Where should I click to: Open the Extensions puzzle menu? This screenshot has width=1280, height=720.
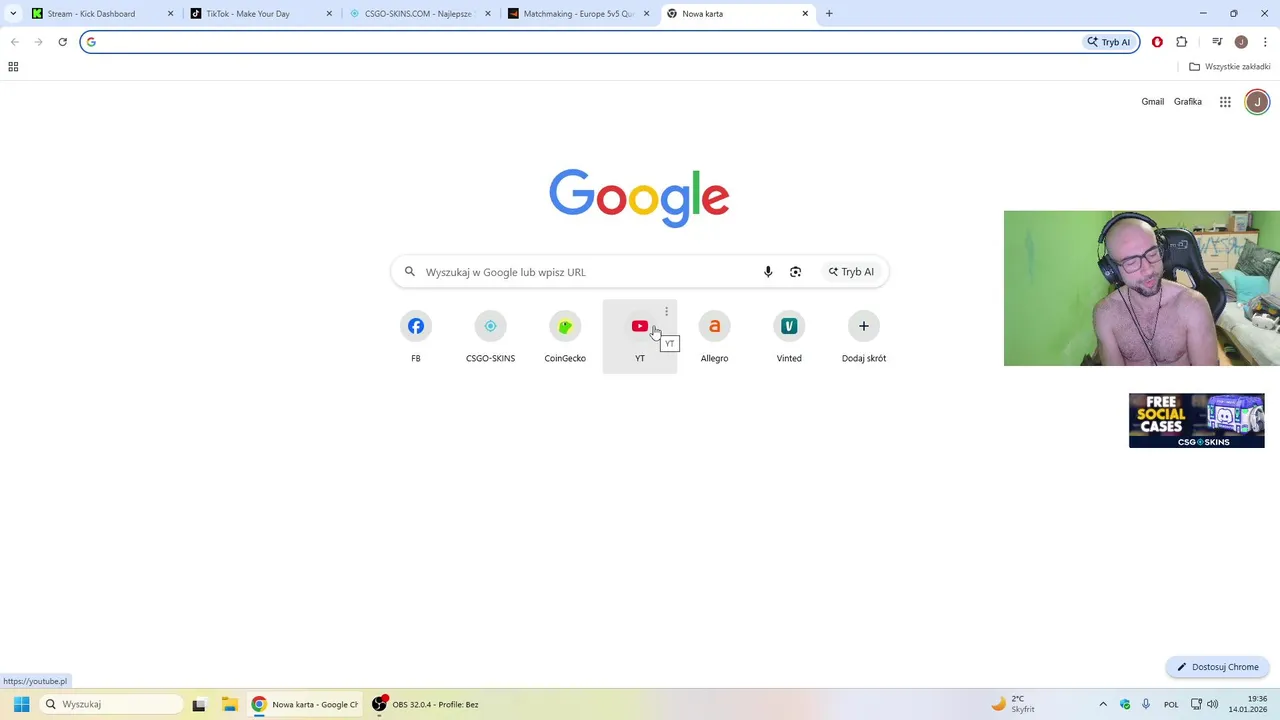[x=1182, y=42]
